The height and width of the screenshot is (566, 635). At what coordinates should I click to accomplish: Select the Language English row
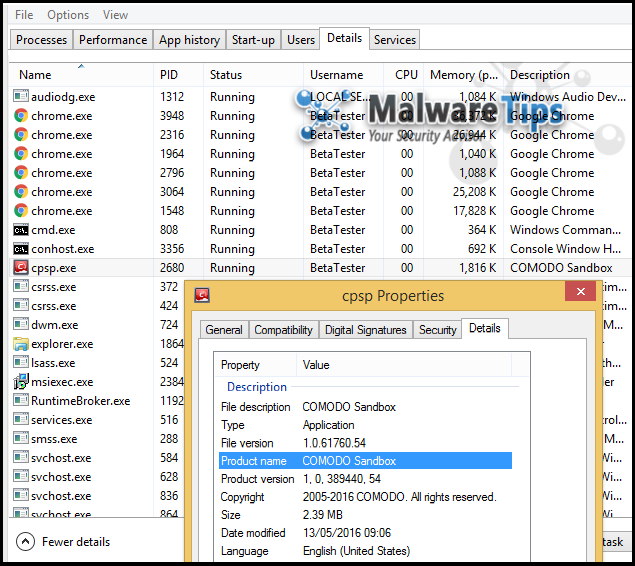[x=365, y=551]
